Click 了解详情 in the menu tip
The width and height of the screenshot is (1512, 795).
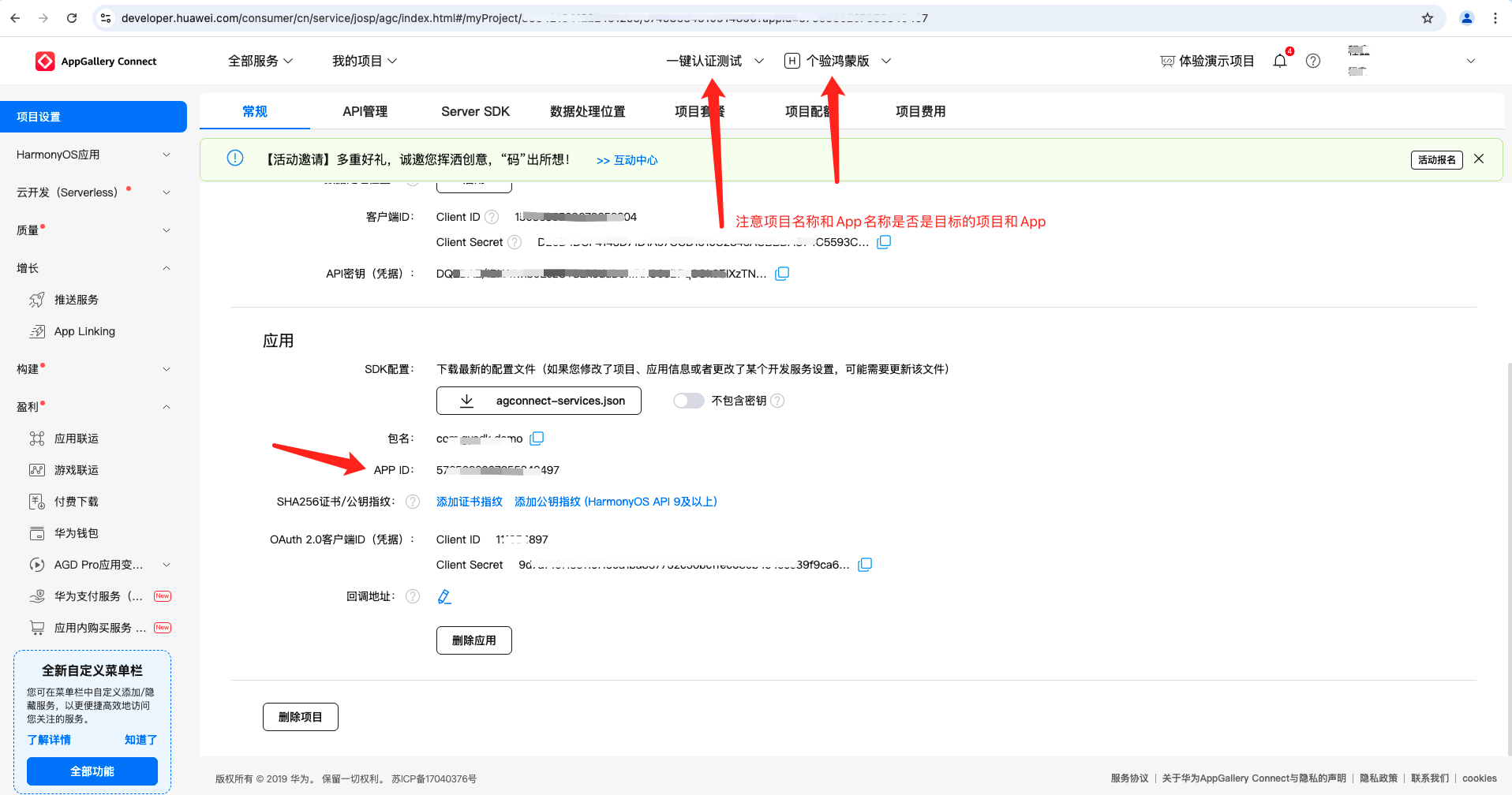49,740
